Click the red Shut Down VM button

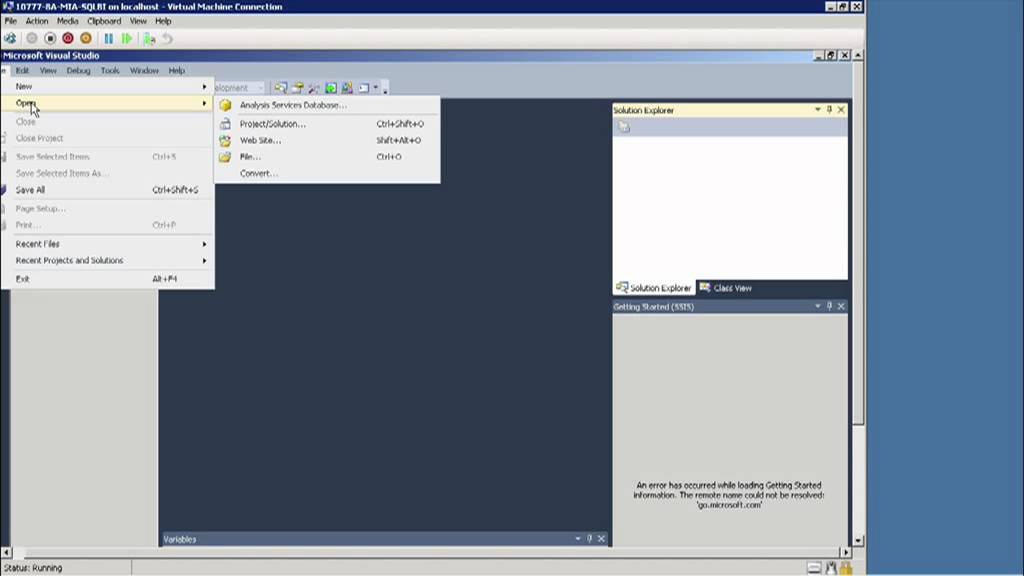(x=68, y=39)
